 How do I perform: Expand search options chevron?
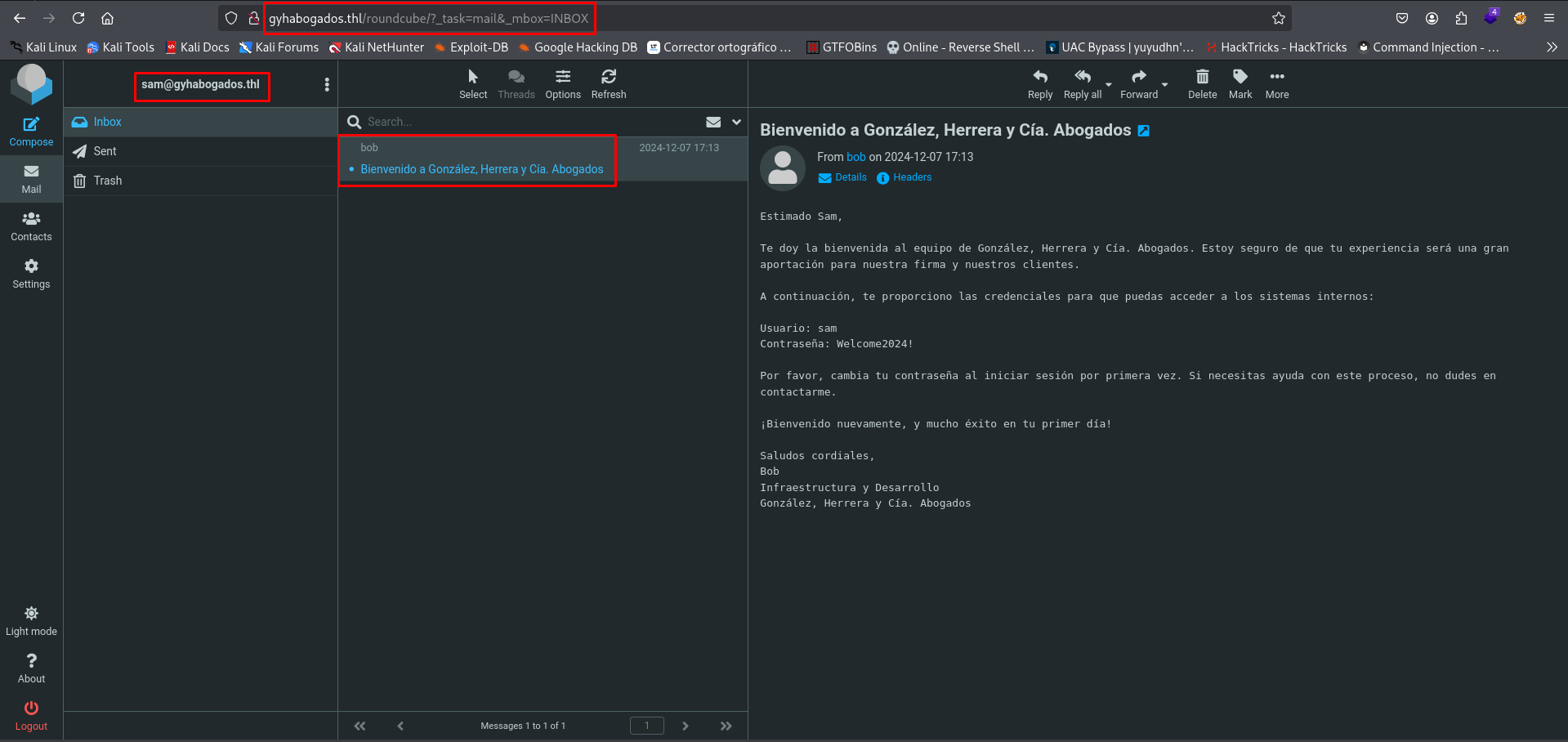(x=736, y=122)
